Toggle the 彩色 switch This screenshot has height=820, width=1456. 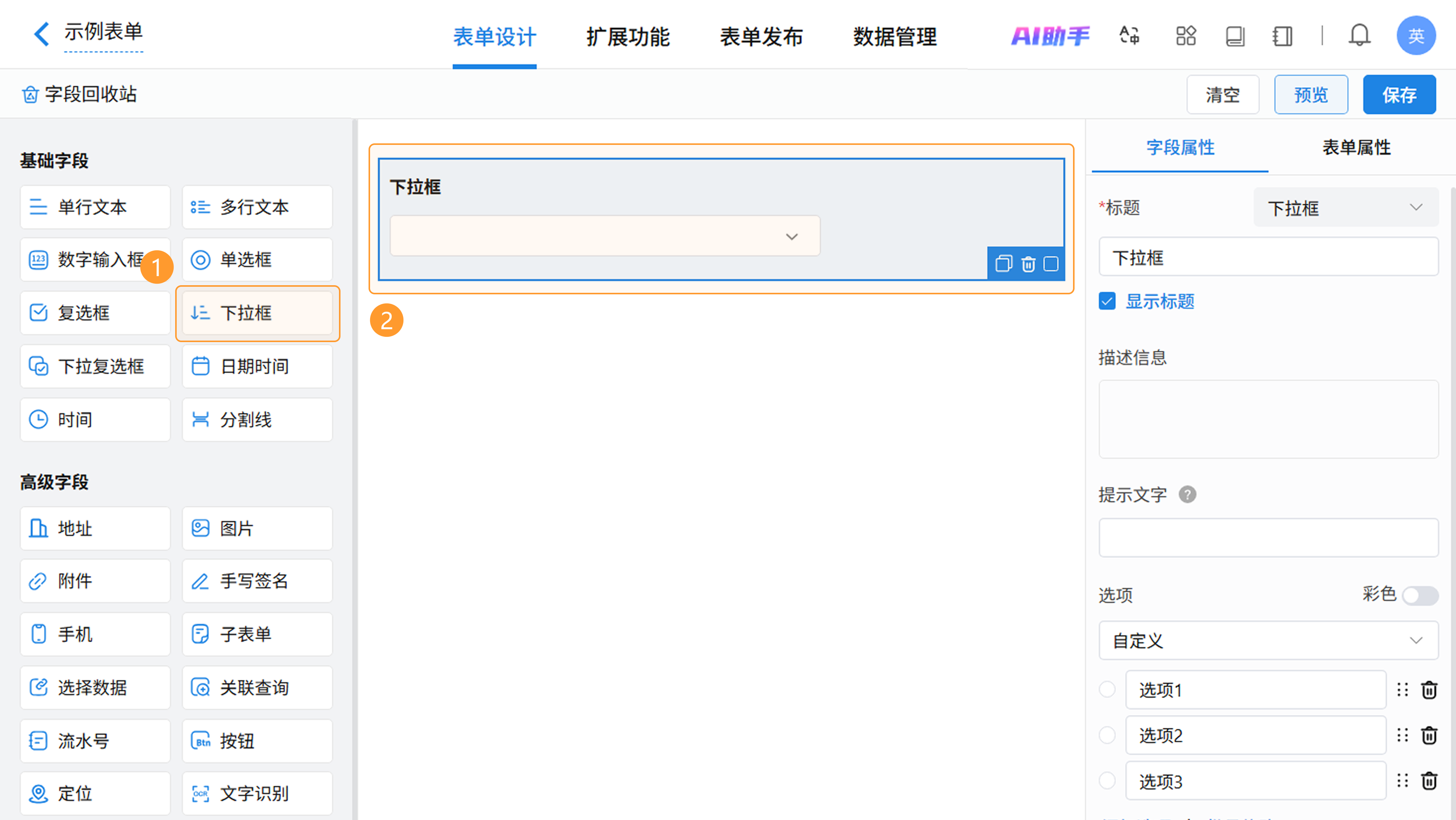tap(1420, 595)
